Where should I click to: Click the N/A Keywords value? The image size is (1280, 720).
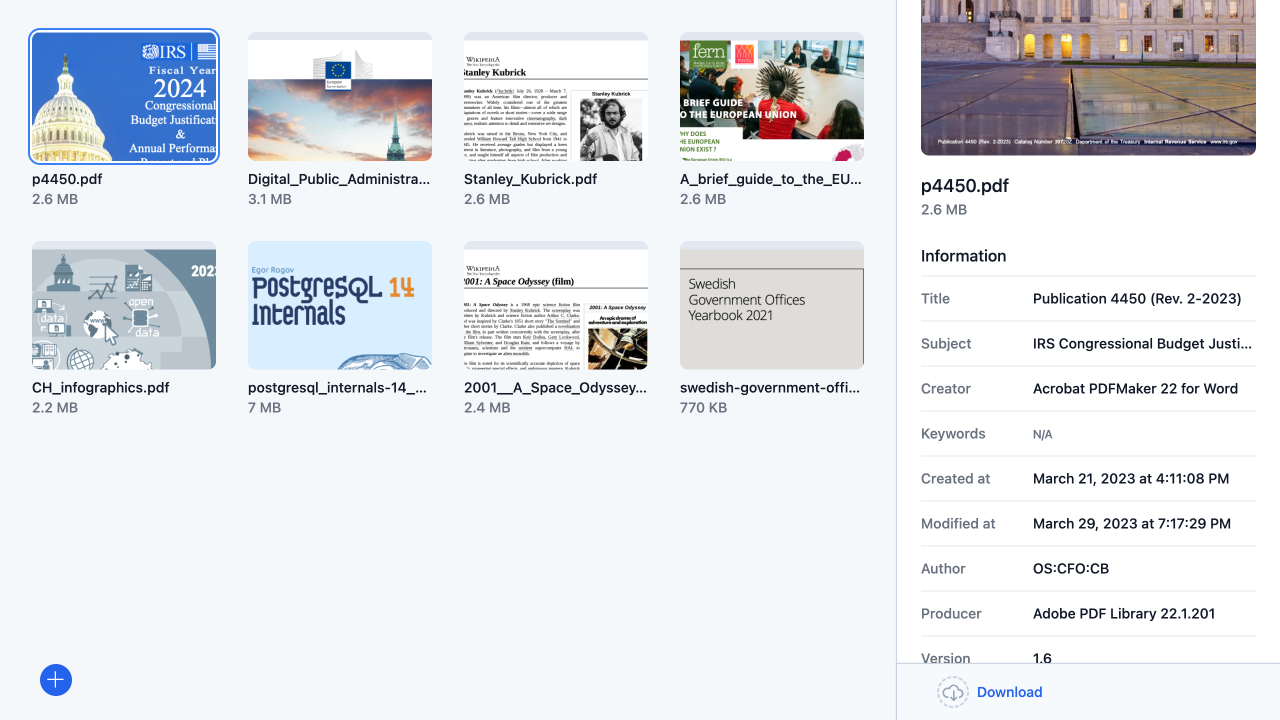[1042, 434]
